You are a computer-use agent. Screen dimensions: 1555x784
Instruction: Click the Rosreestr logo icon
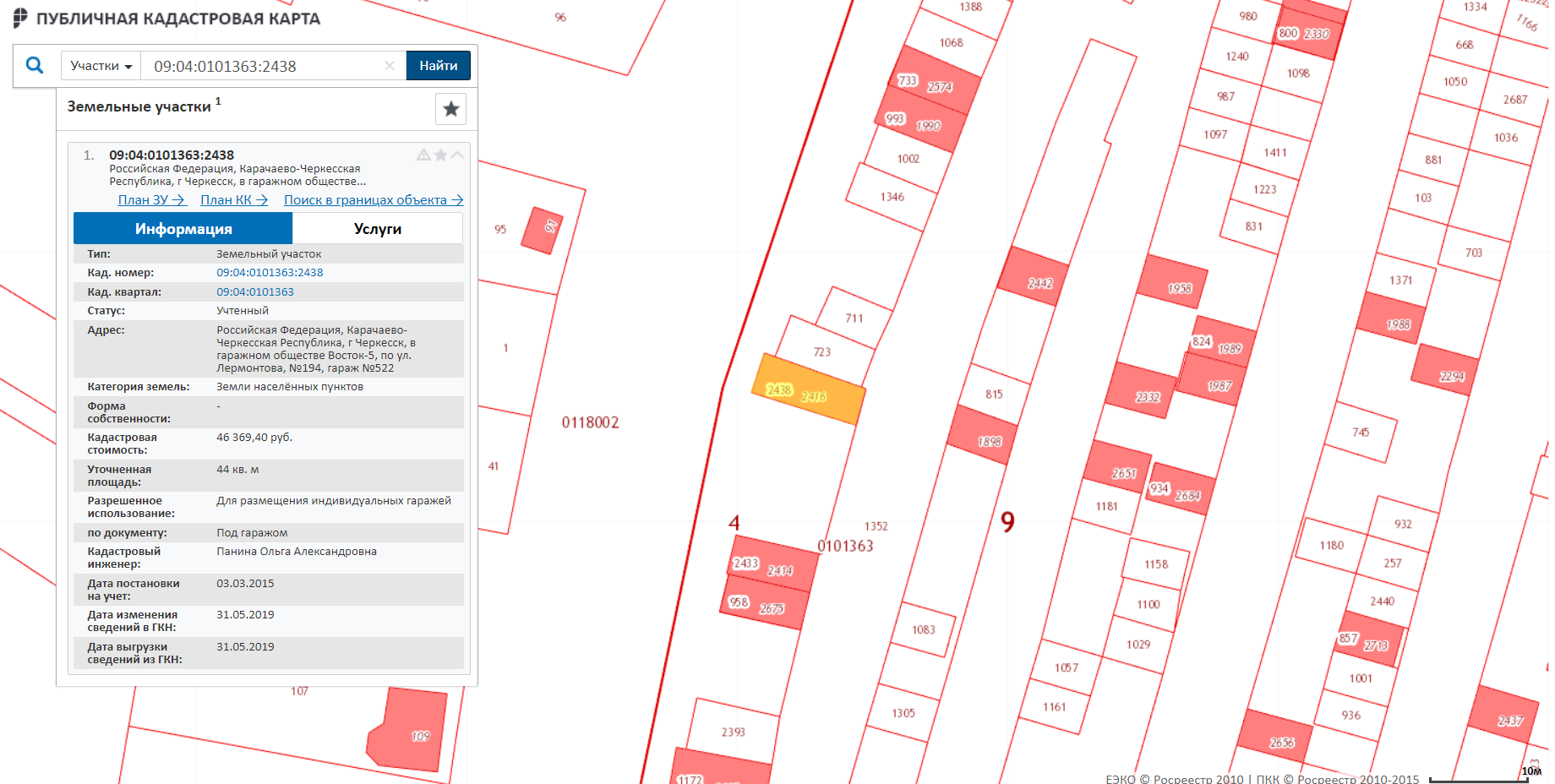(x=20, y=18)
